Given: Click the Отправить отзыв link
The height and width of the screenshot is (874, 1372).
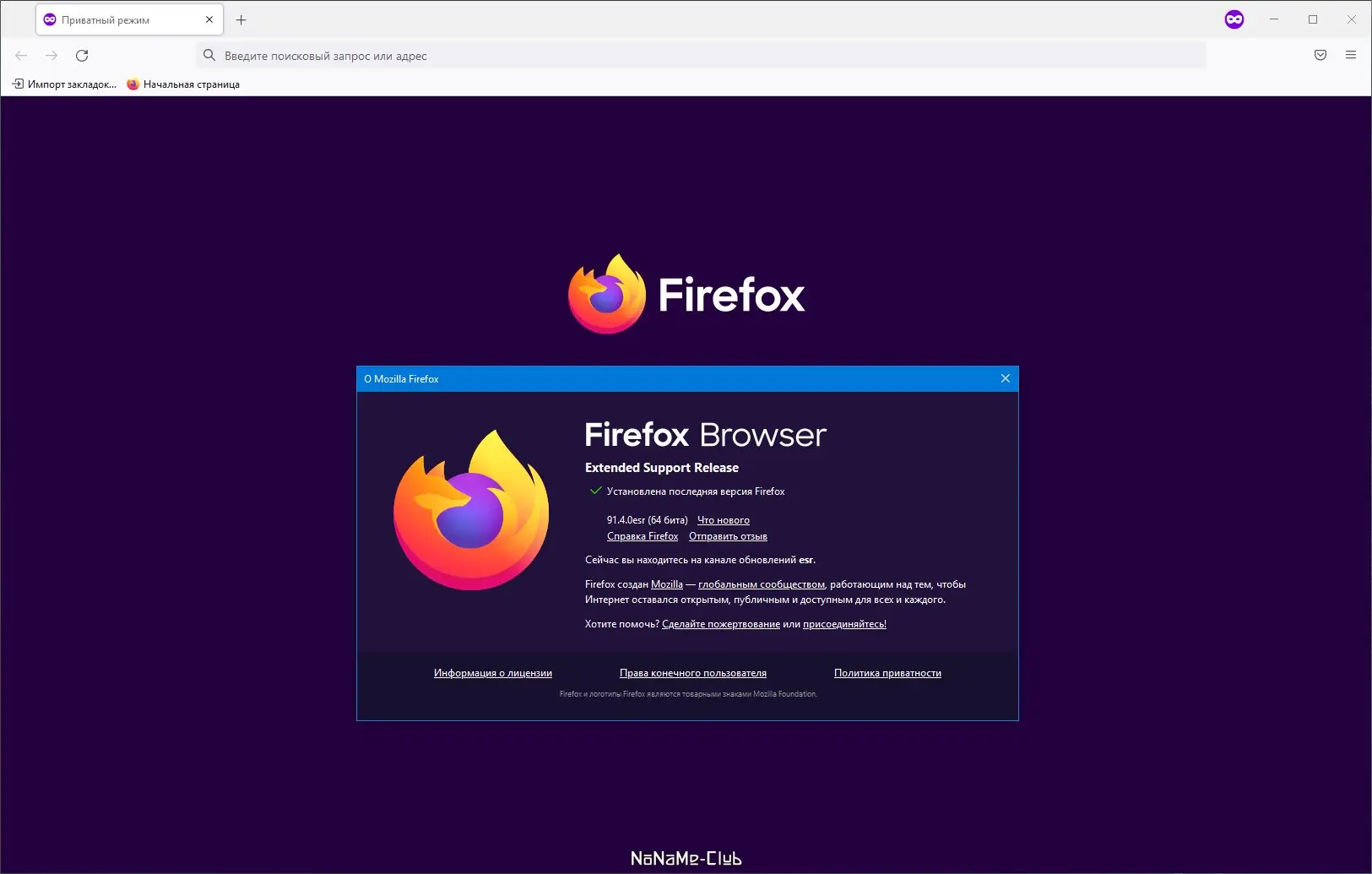Looking at the screenshot, I should [728, 536].
